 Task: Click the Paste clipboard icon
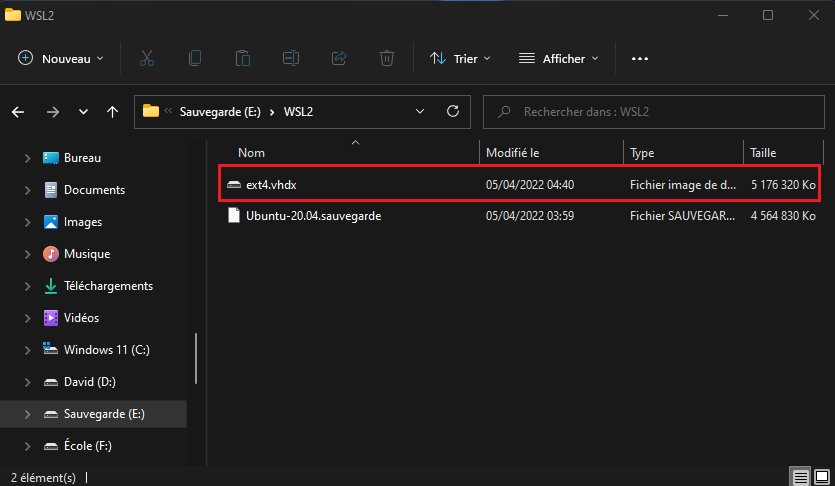[243, 58]
